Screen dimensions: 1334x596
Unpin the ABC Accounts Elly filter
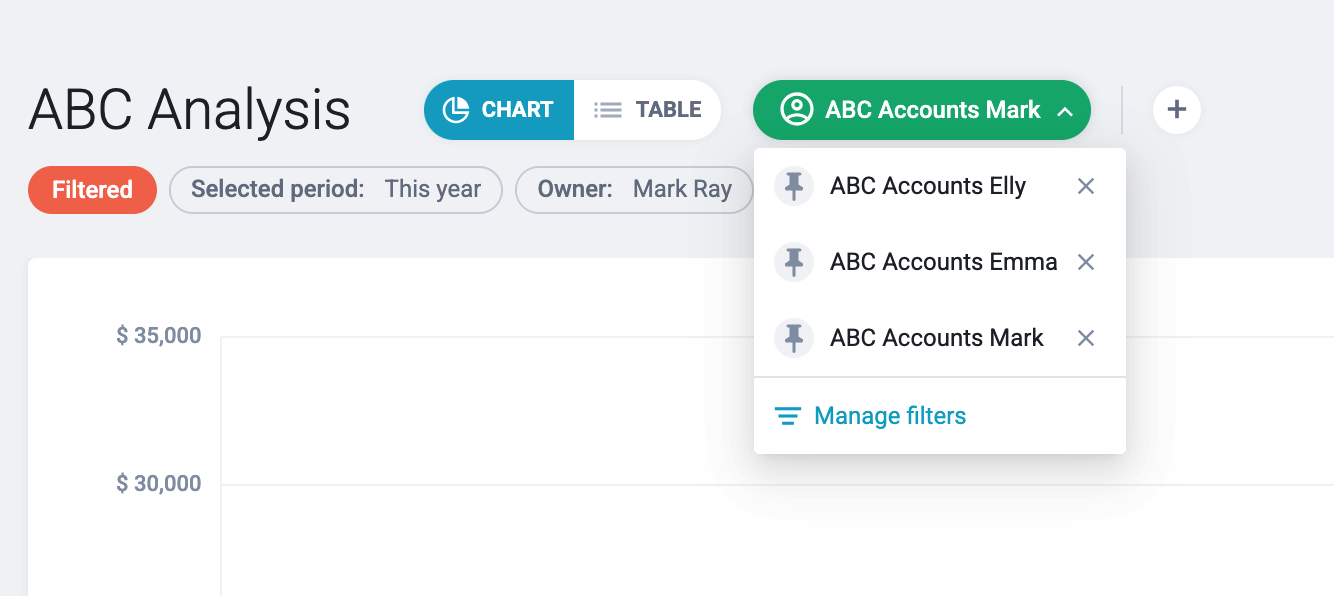(794, 186)
